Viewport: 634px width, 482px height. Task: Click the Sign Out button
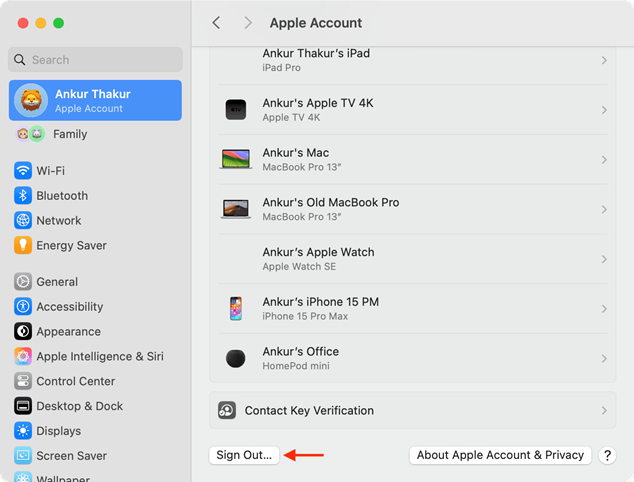[244, 455]
